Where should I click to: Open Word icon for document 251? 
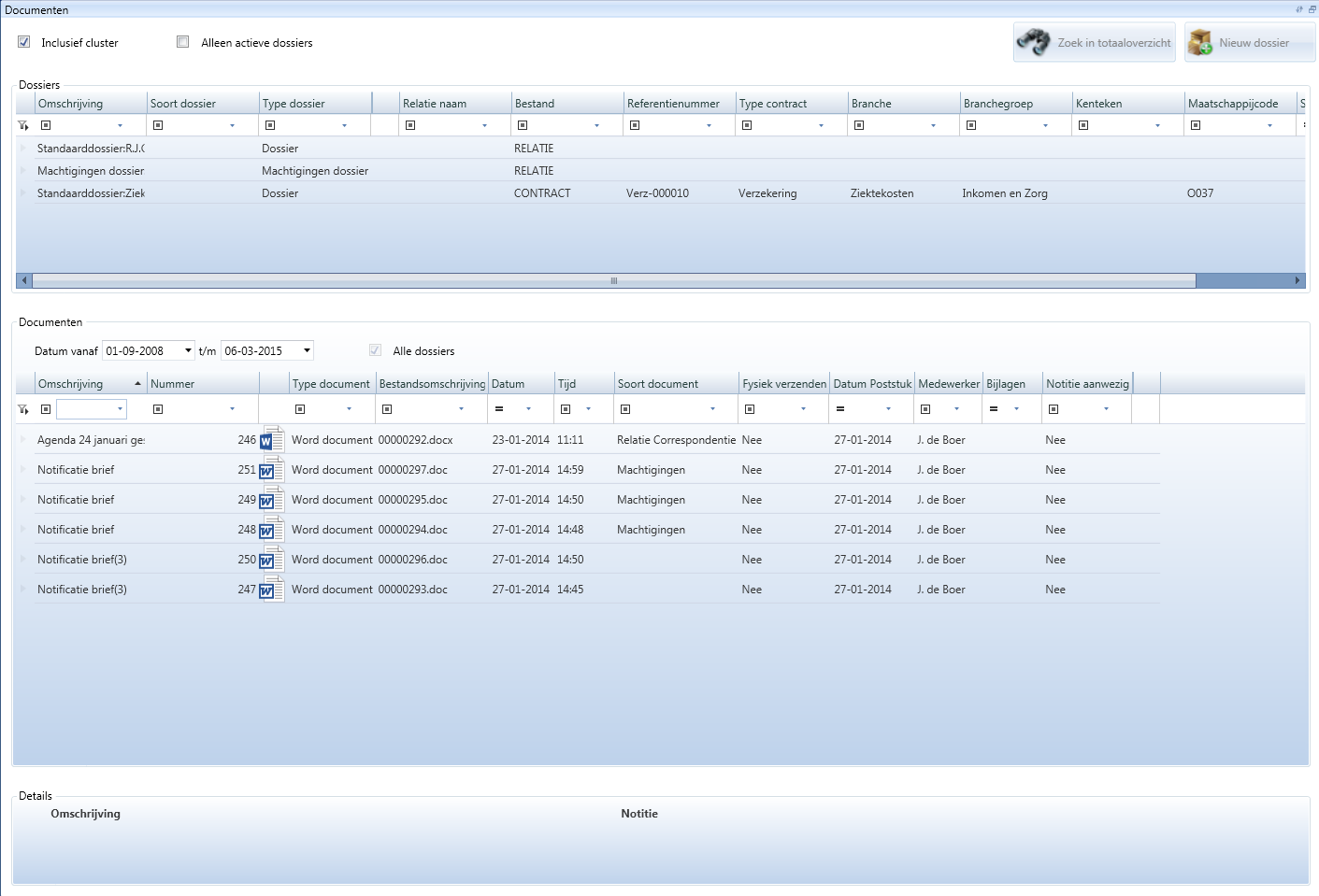click(x=272, y=469)
